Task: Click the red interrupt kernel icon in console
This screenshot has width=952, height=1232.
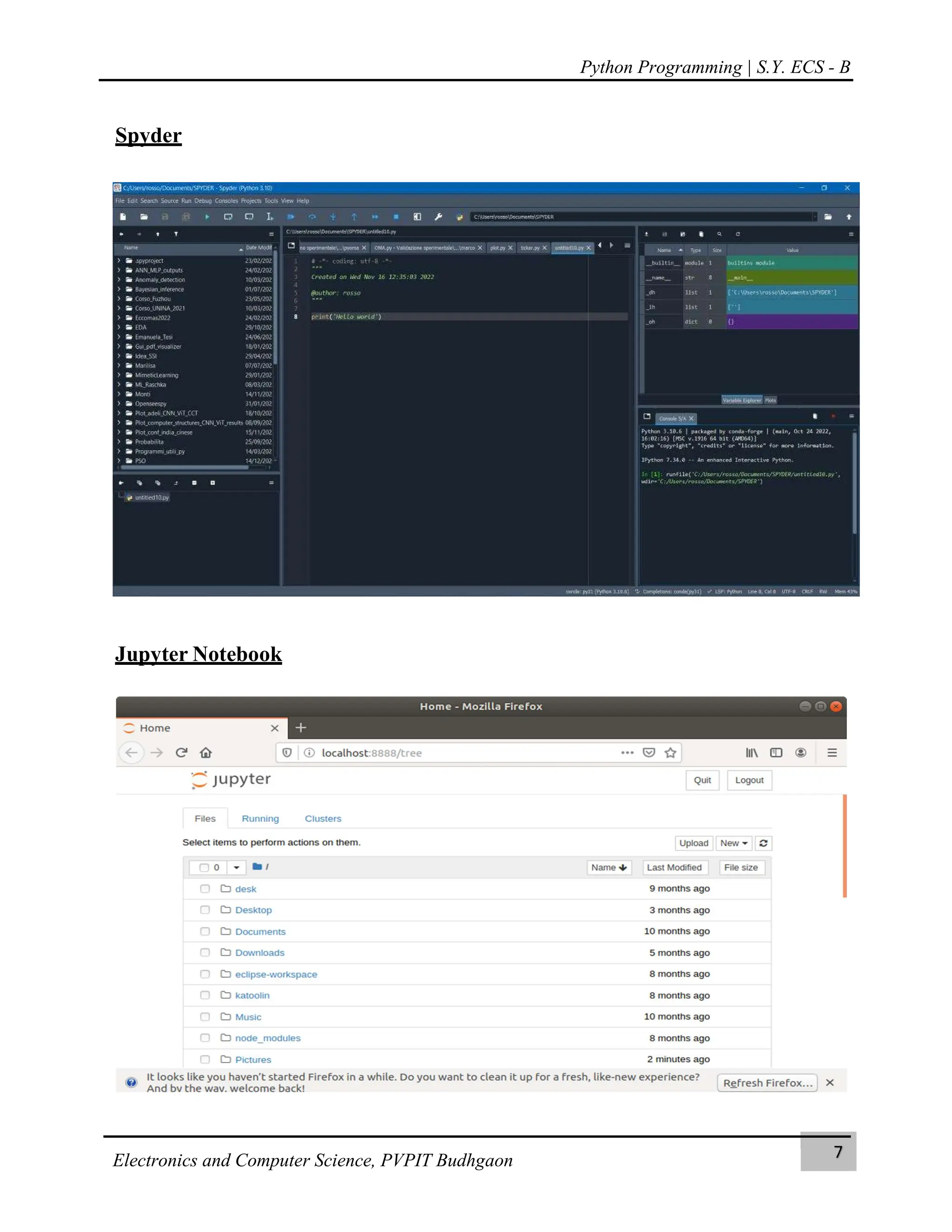Action: pos(833,416)
